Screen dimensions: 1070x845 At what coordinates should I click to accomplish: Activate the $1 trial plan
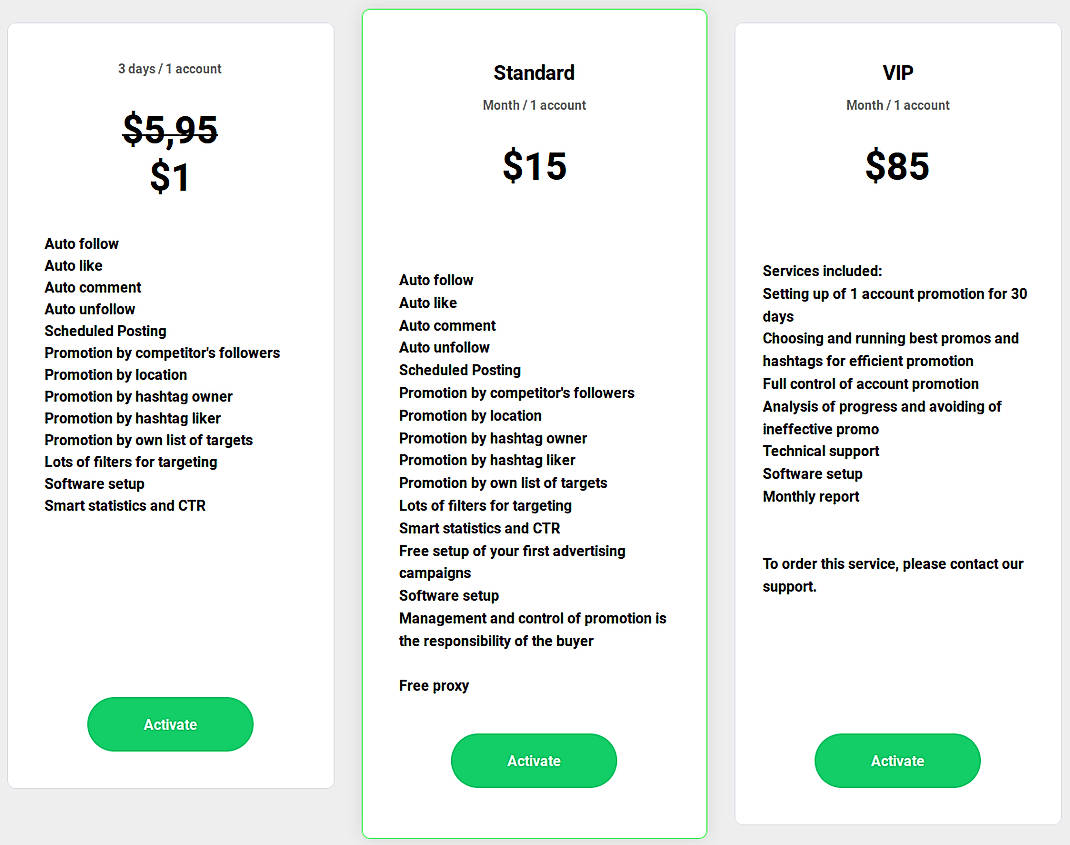[170, 724]
